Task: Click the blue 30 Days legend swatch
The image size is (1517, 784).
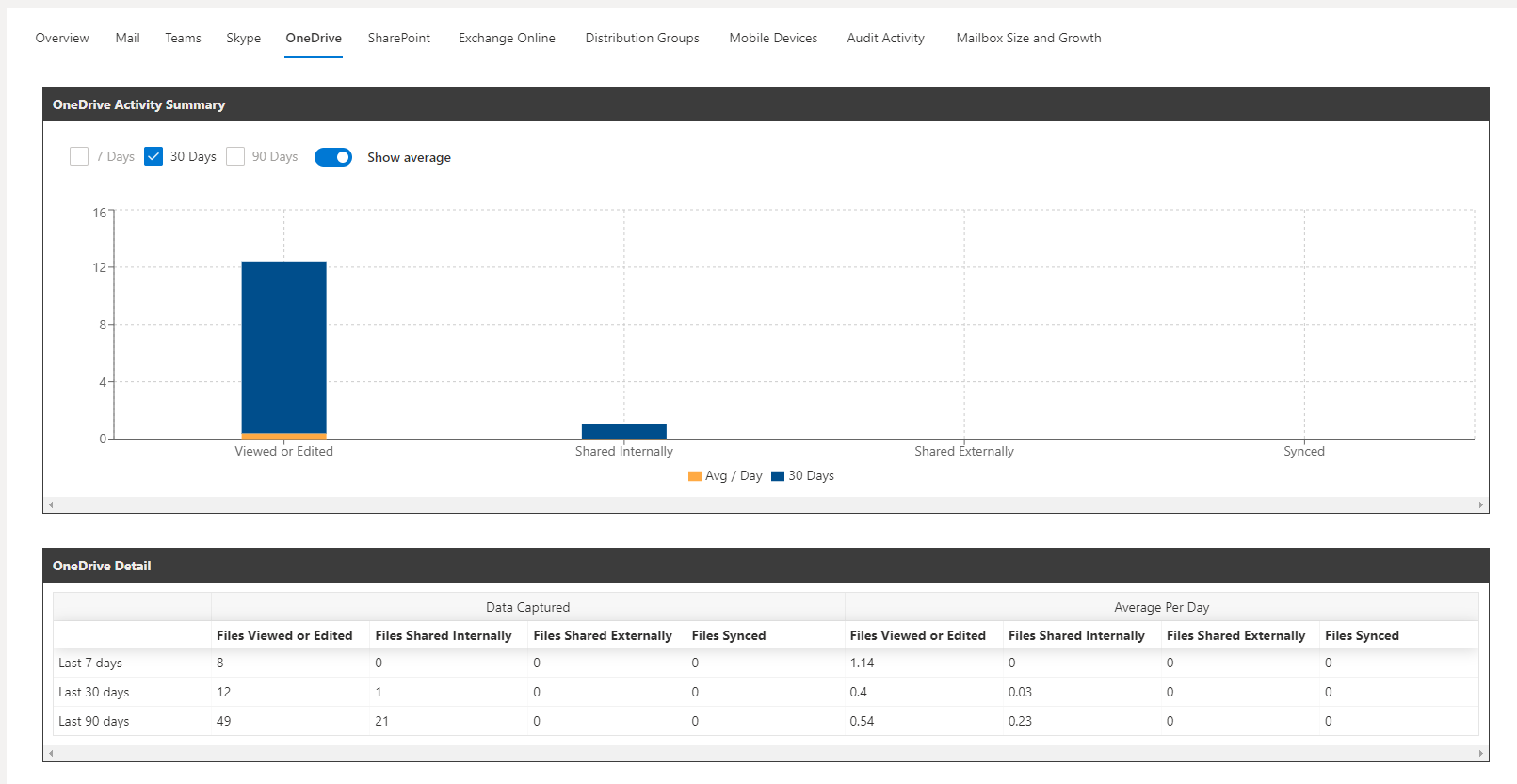Action: [x=778, y=476]
